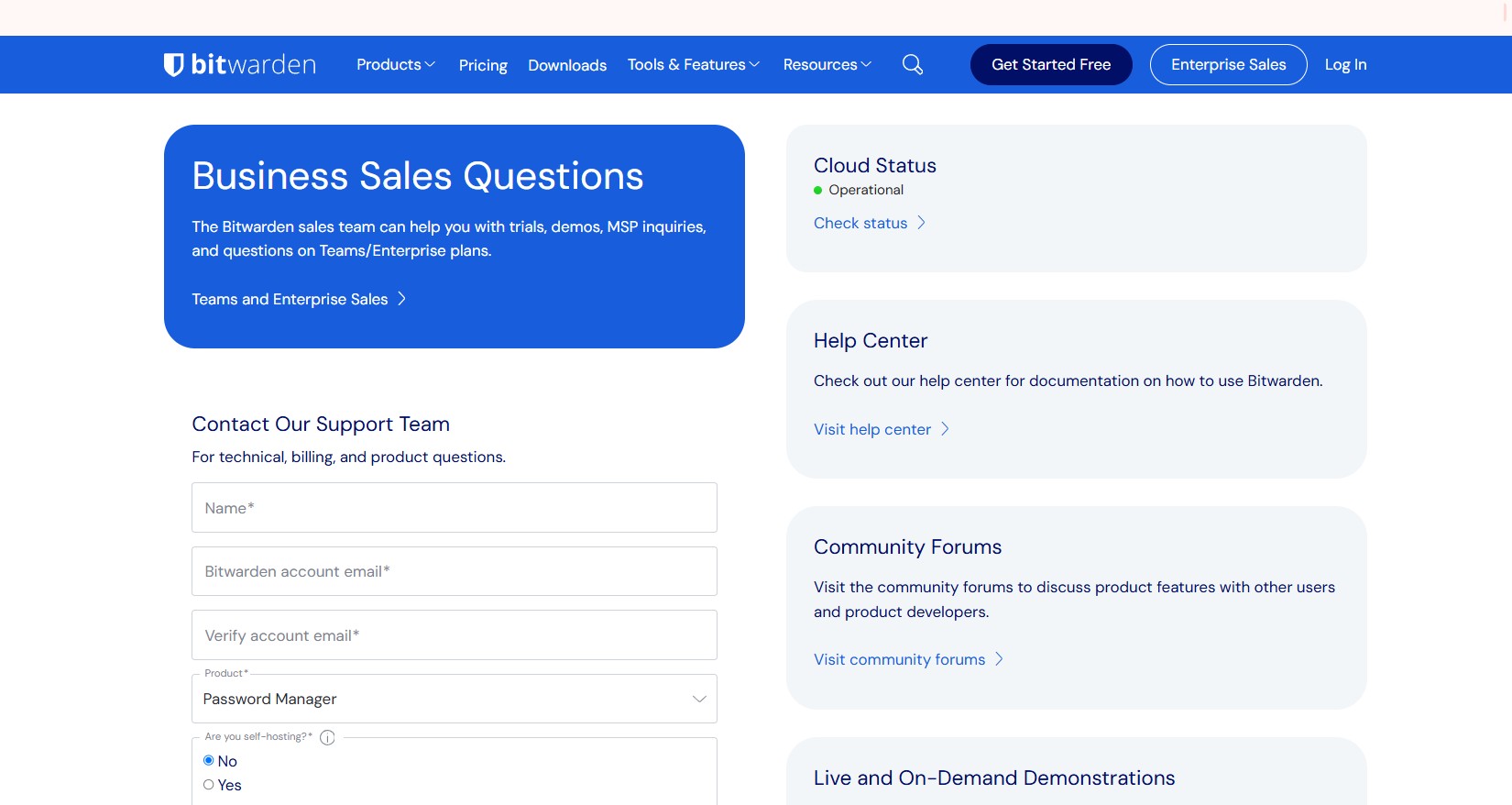Open the Downloads page
The height and width of the screenshot is (805, 1512).
[567, 65]
